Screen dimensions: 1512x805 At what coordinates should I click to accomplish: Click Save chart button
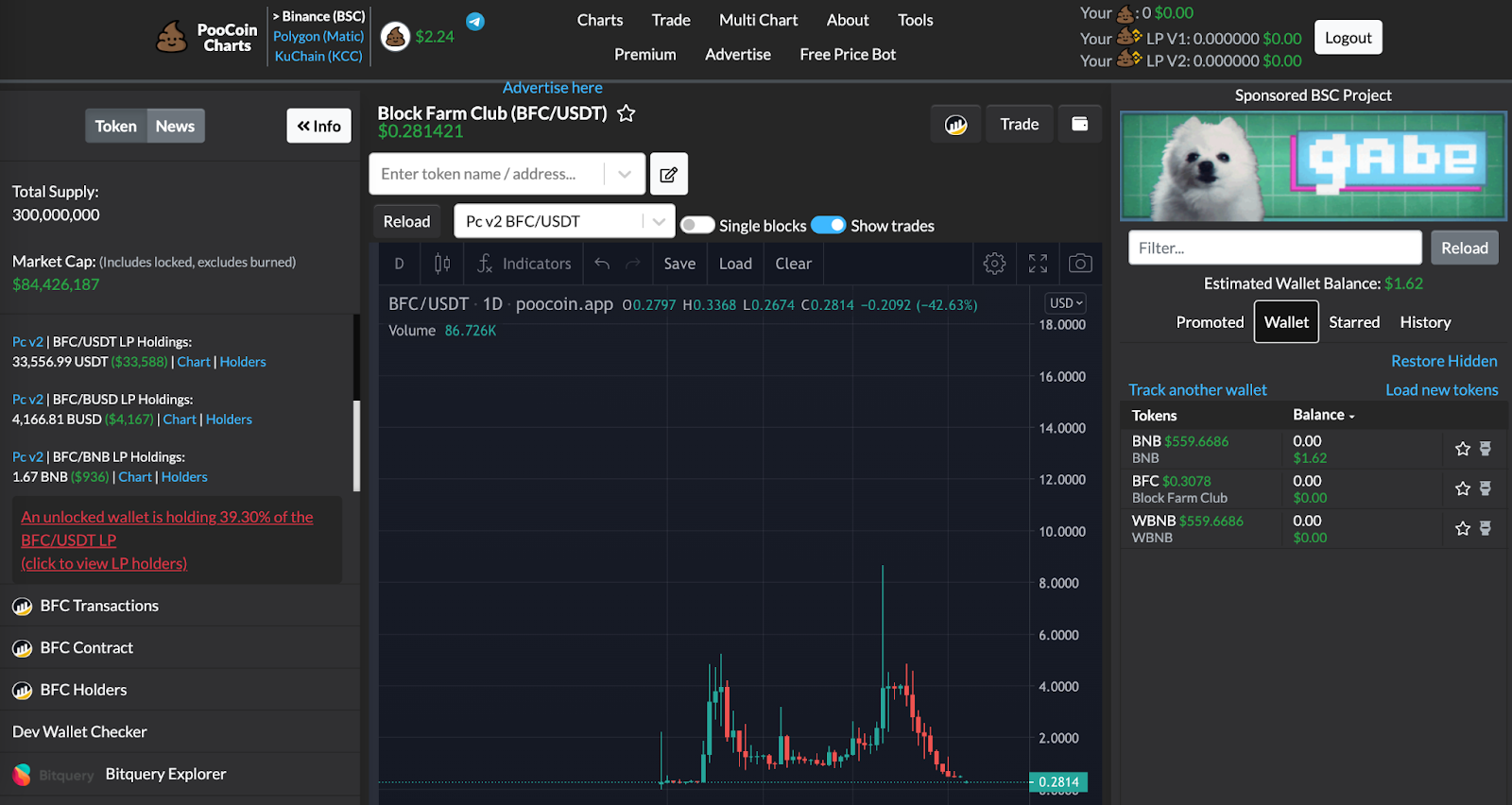click(x=679, y=264)
